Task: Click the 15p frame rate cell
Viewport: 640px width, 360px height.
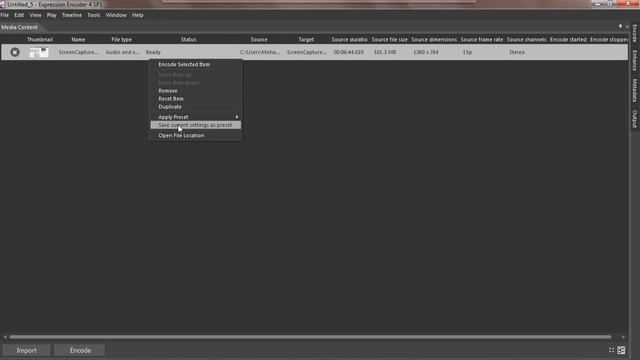Action: [x=467, y=52]
